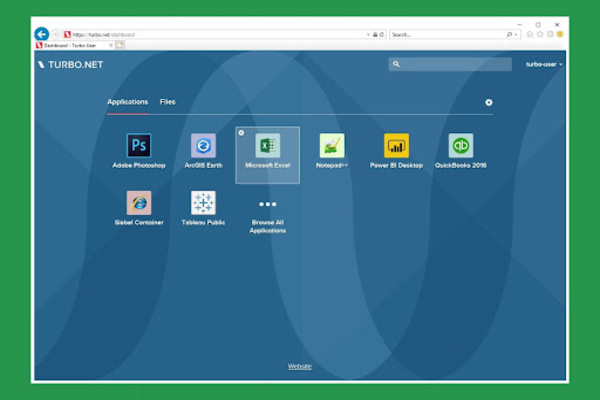Click the Microsoft Excel label text
Image resolution: width=600 pixels, height=400 pixels.
tap(267, 165)
